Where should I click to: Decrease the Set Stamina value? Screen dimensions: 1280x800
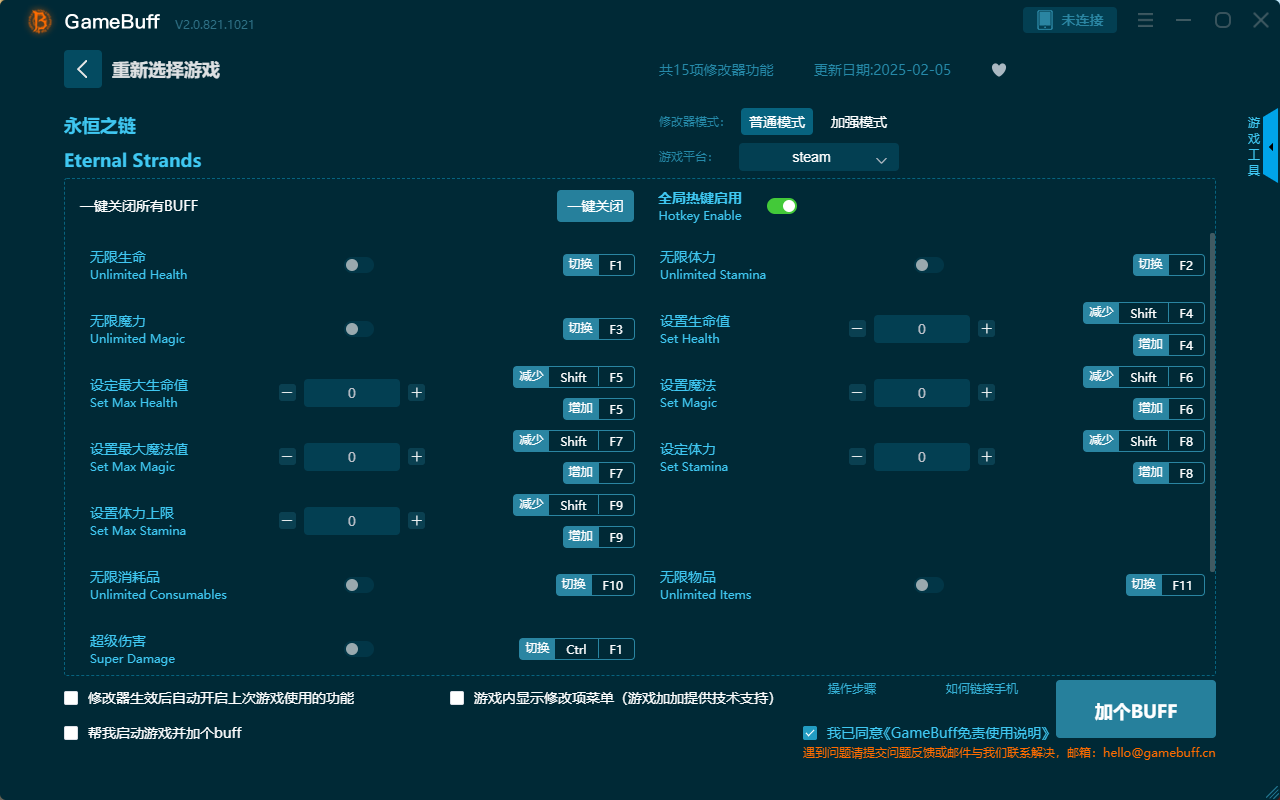(857, 457)
